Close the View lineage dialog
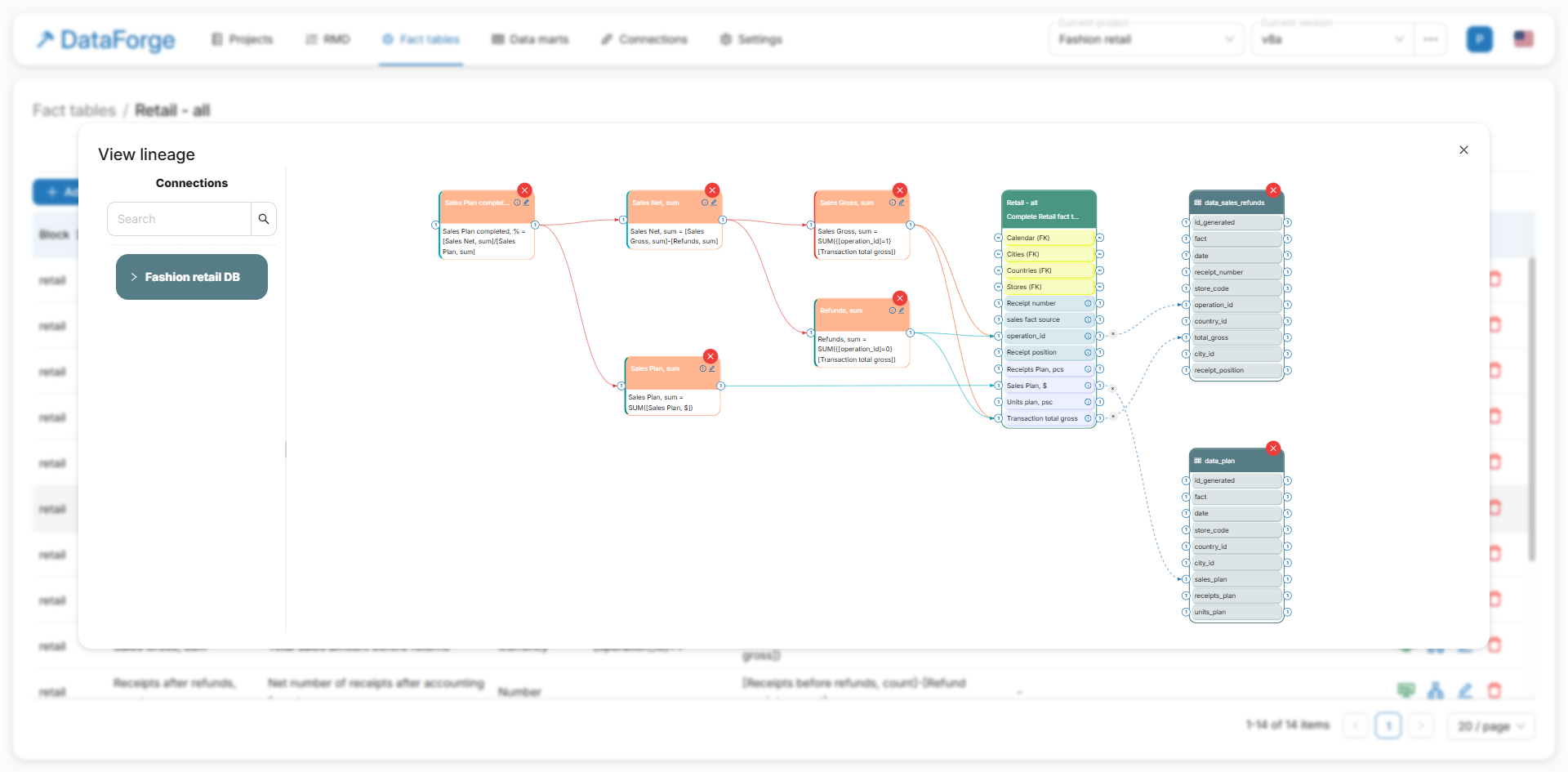Viewport: 1568px width, 772px height. 1463,150
